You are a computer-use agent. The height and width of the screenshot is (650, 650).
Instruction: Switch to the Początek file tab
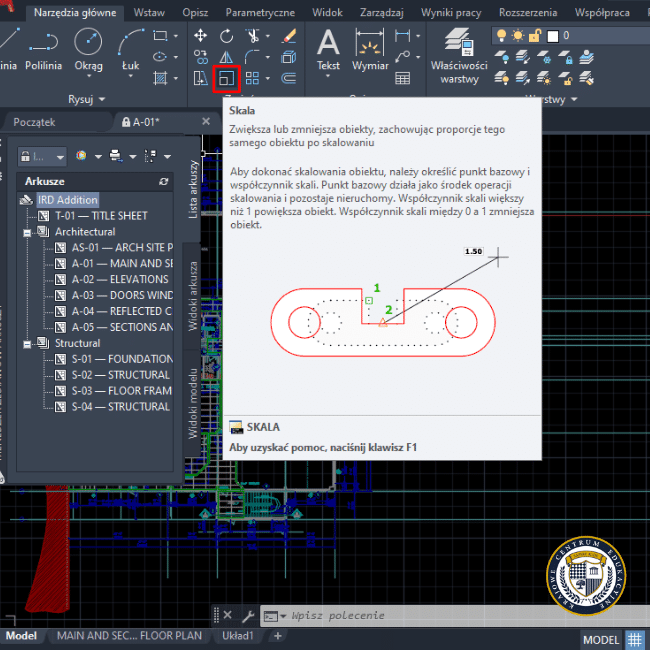click(x=34, y=122)
